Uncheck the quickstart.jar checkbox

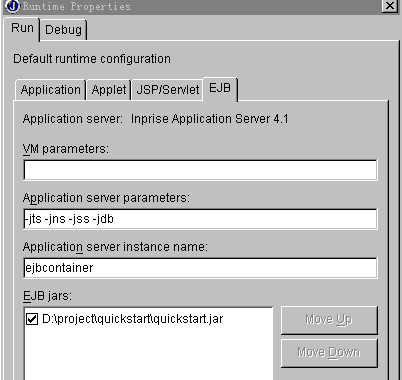32,319
